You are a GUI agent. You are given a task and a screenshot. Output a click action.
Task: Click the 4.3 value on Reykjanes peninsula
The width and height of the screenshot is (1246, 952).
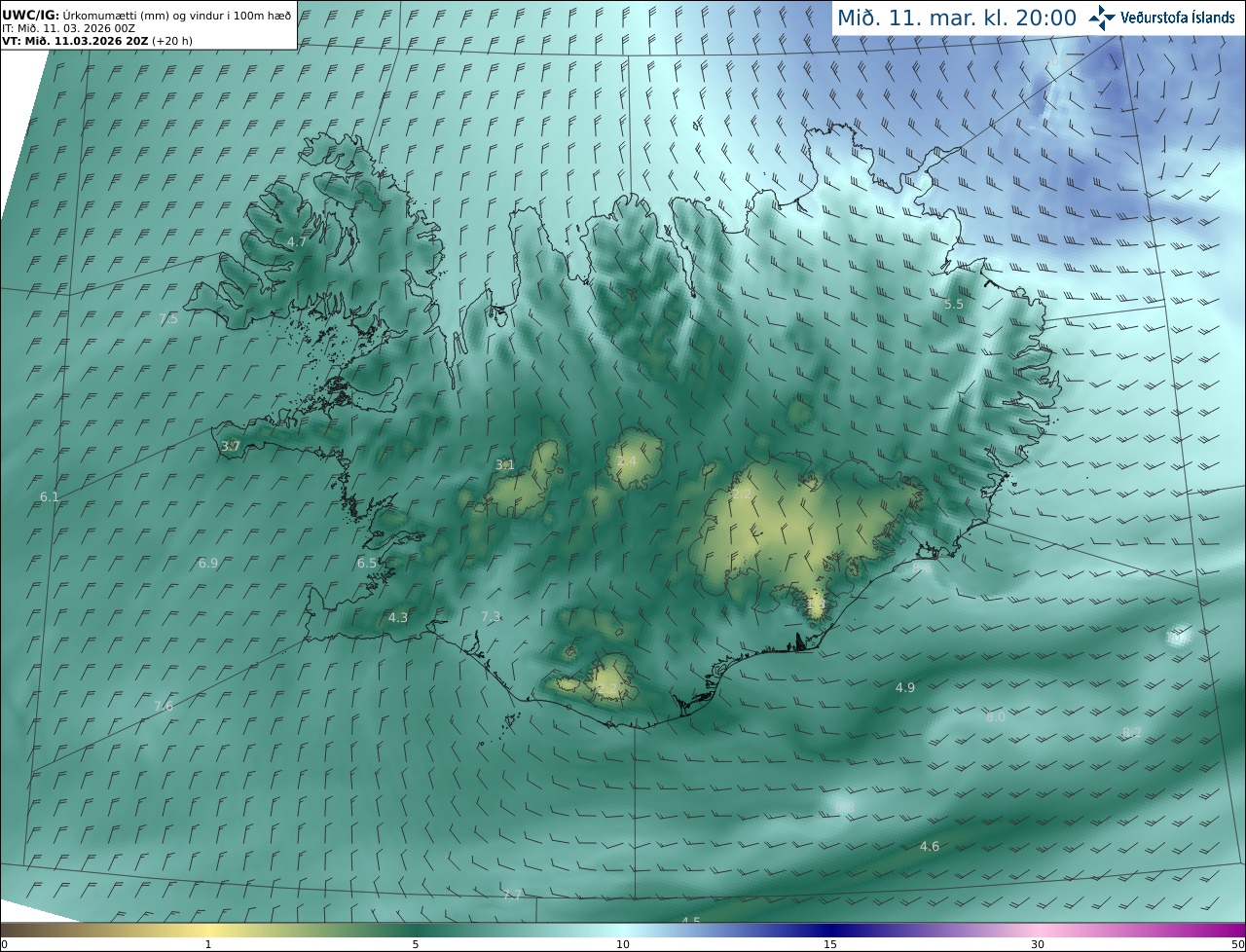pos(398,617)
